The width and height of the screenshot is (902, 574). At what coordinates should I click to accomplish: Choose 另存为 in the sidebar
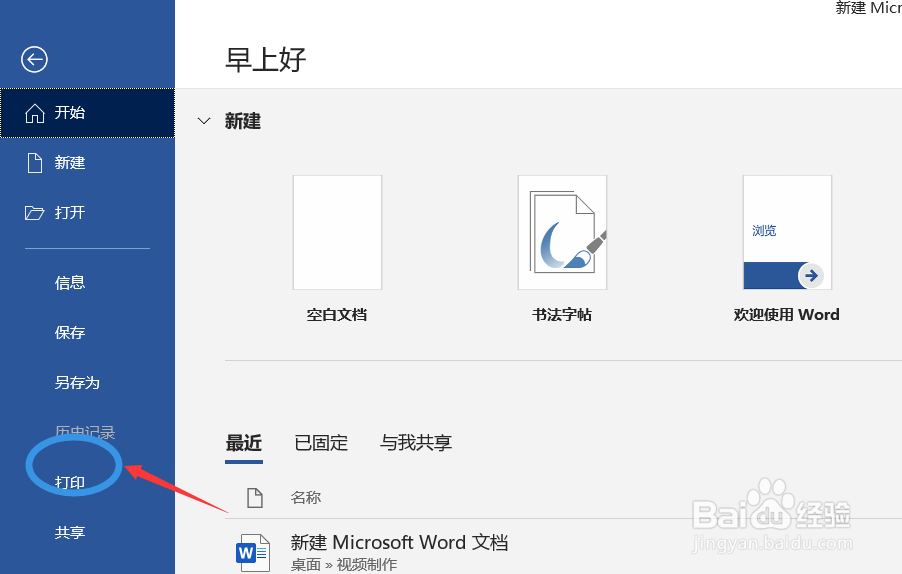[x=77, y=382]
